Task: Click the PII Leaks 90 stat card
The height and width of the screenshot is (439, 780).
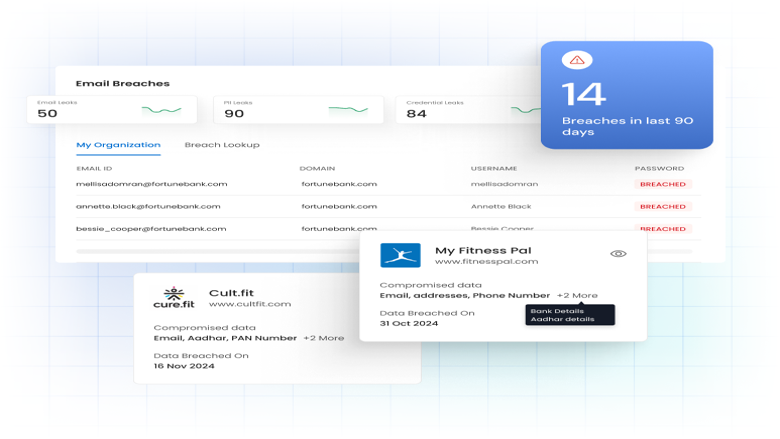Action: [x=298, y=109]
